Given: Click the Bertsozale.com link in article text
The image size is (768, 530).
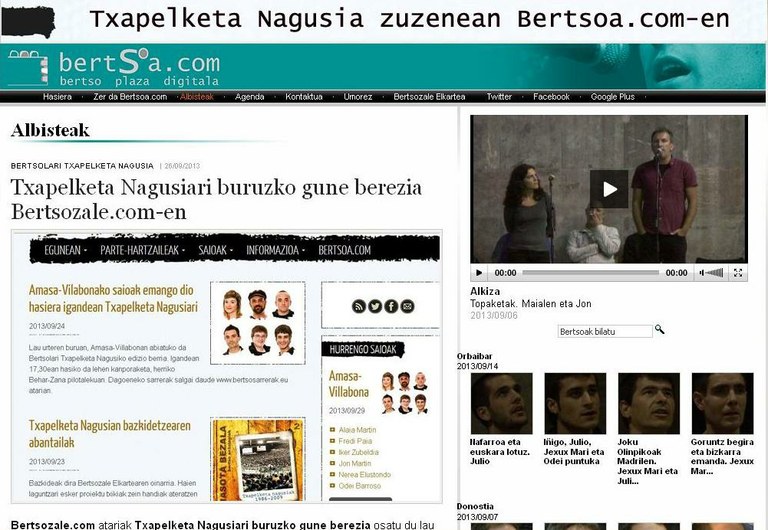Looking at the screenshot, I should point(52,525).
